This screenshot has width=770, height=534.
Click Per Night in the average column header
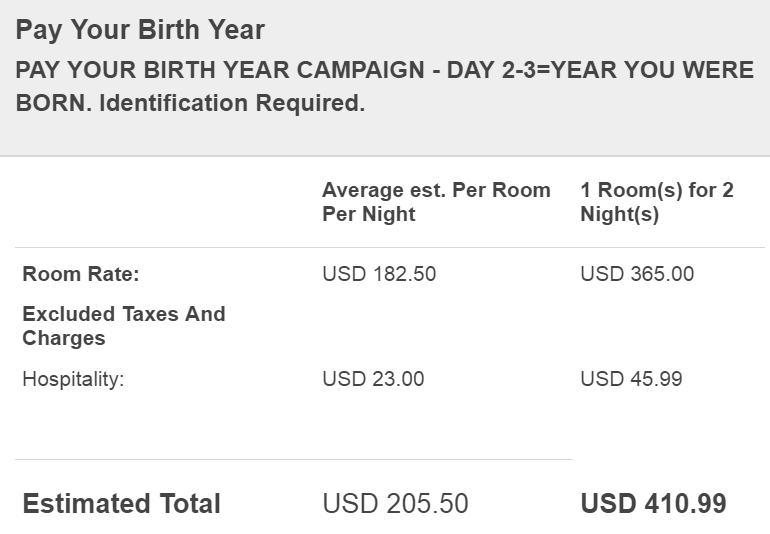click(x=369, y=214)
